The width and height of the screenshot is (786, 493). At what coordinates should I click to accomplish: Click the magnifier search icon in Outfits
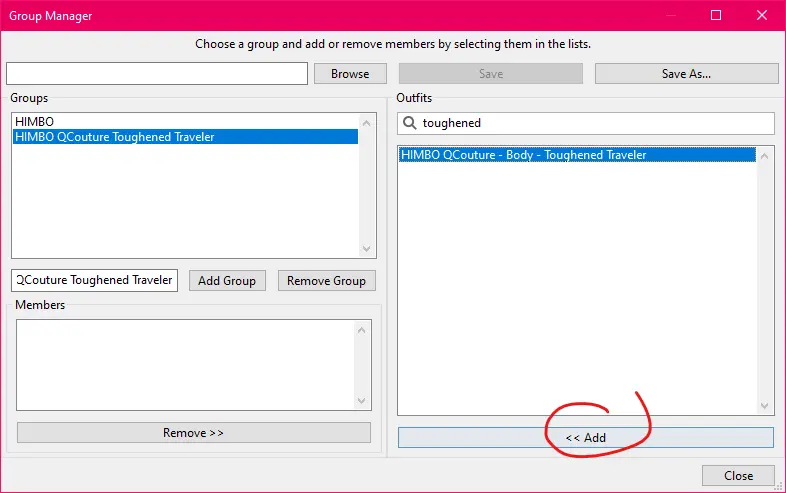[x=410, y=123]
